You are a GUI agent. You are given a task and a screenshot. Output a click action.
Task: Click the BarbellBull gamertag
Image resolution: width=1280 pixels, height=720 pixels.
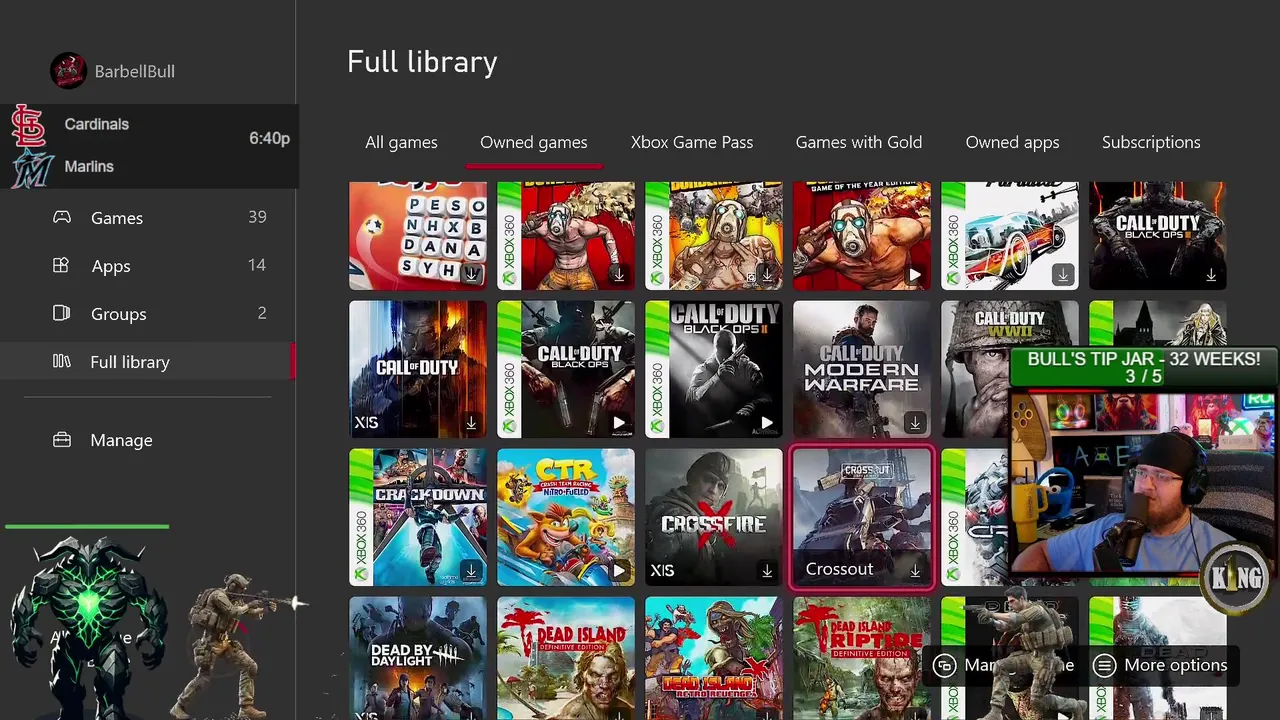click(x=134, y=71)
